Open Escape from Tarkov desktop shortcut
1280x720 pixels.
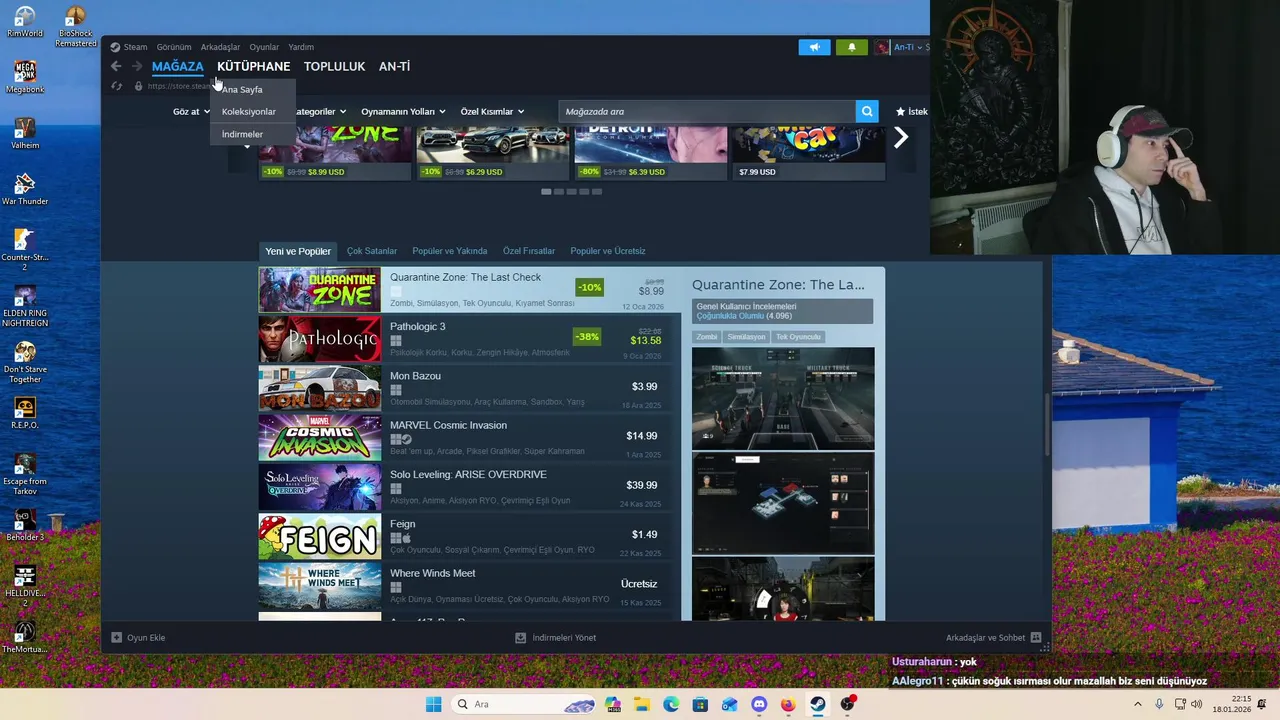(x=25, y=474)
